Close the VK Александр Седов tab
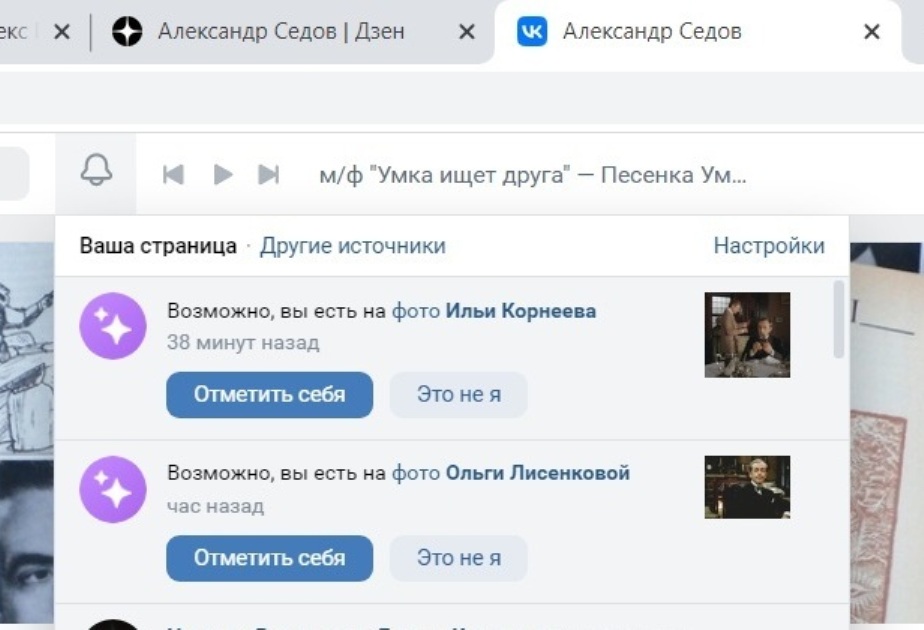 pos(872,31)
